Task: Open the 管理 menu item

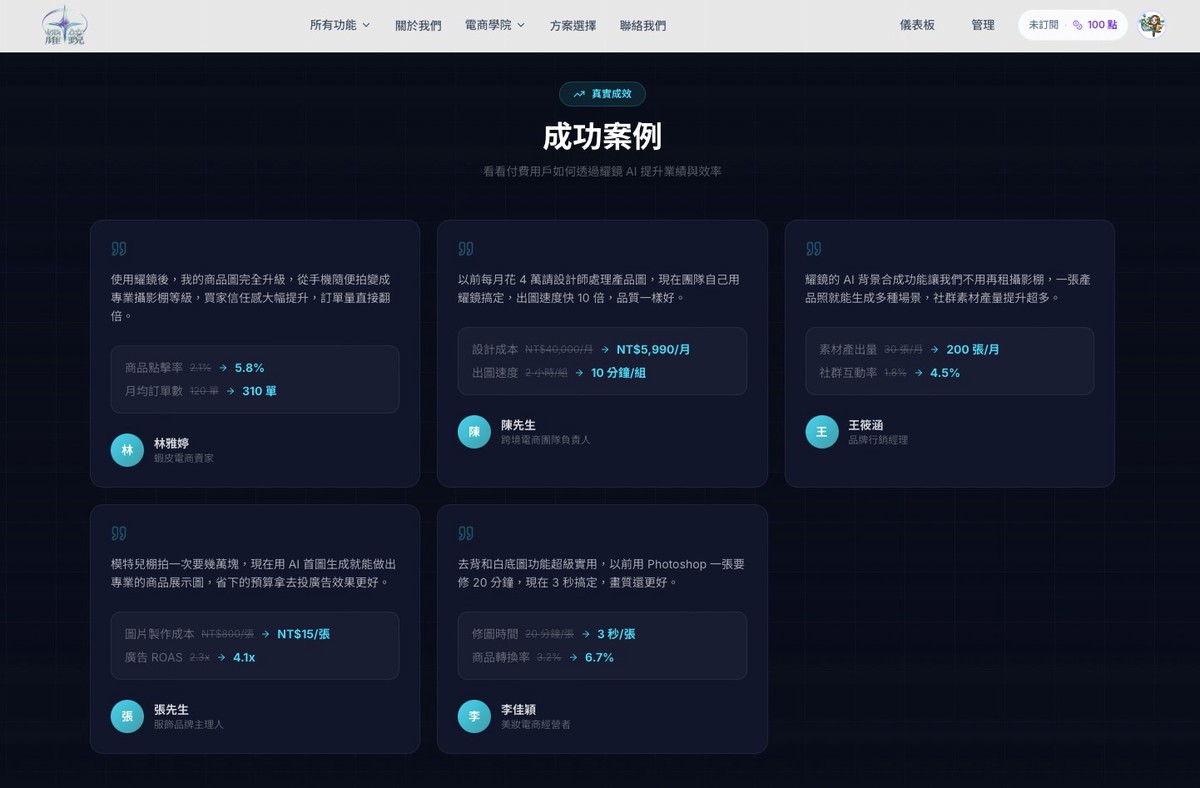Action: (x=982, y=25)
